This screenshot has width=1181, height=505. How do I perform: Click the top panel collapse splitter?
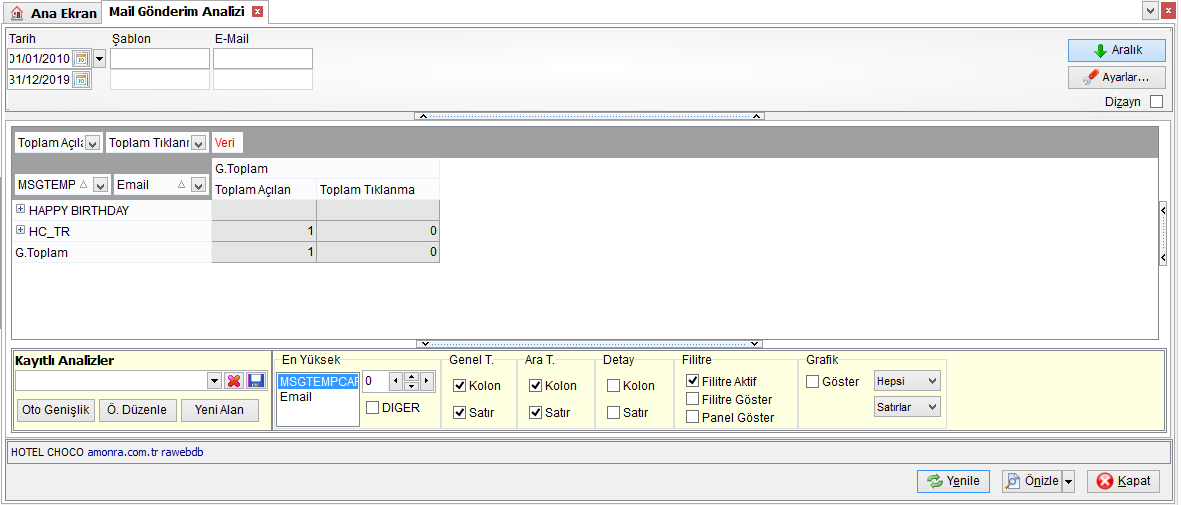coord(590,116)
